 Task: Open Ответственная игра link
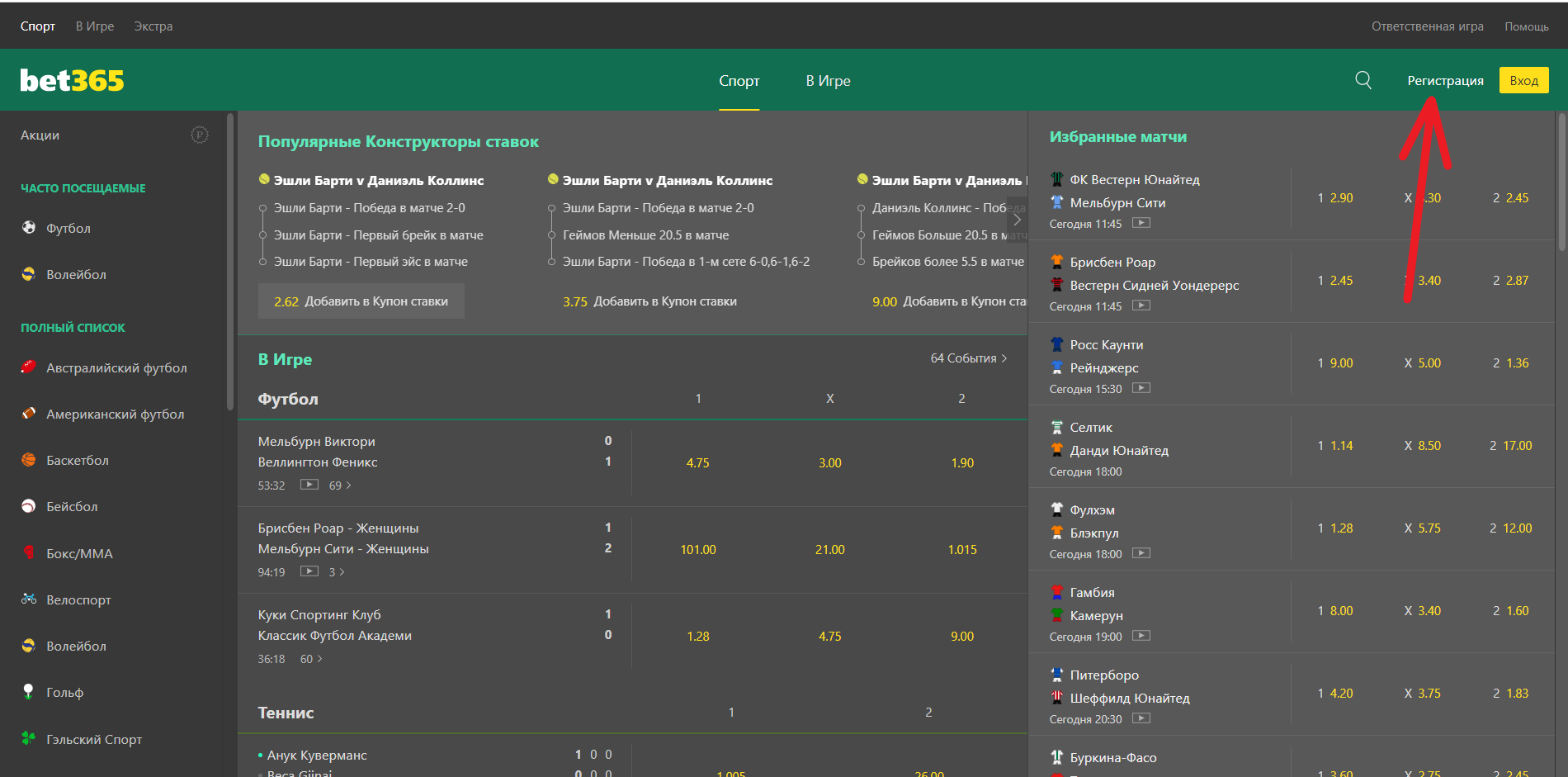(x=1427, y=26)
